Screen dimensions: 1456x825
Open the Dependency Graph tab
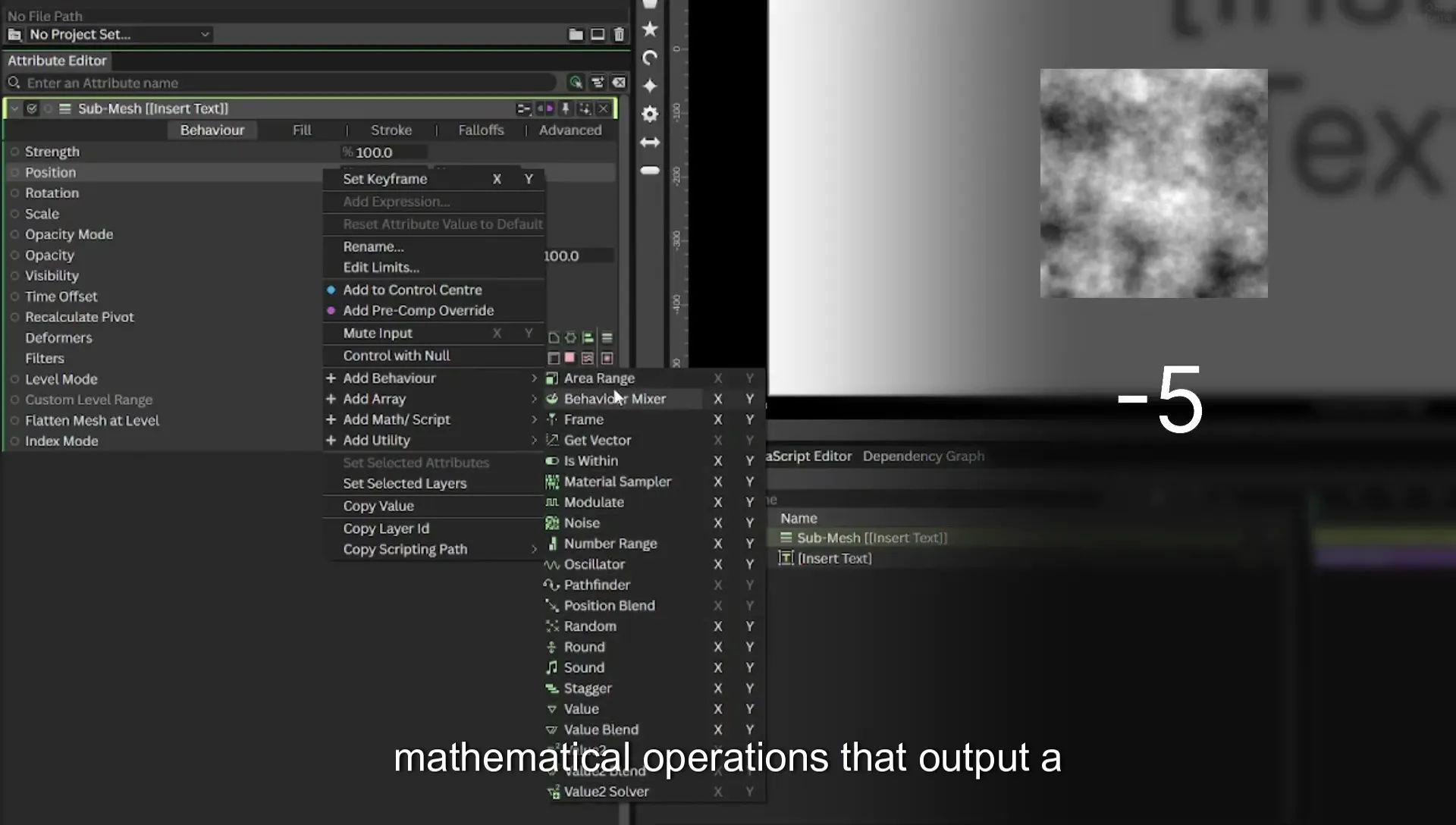(924, 456)
